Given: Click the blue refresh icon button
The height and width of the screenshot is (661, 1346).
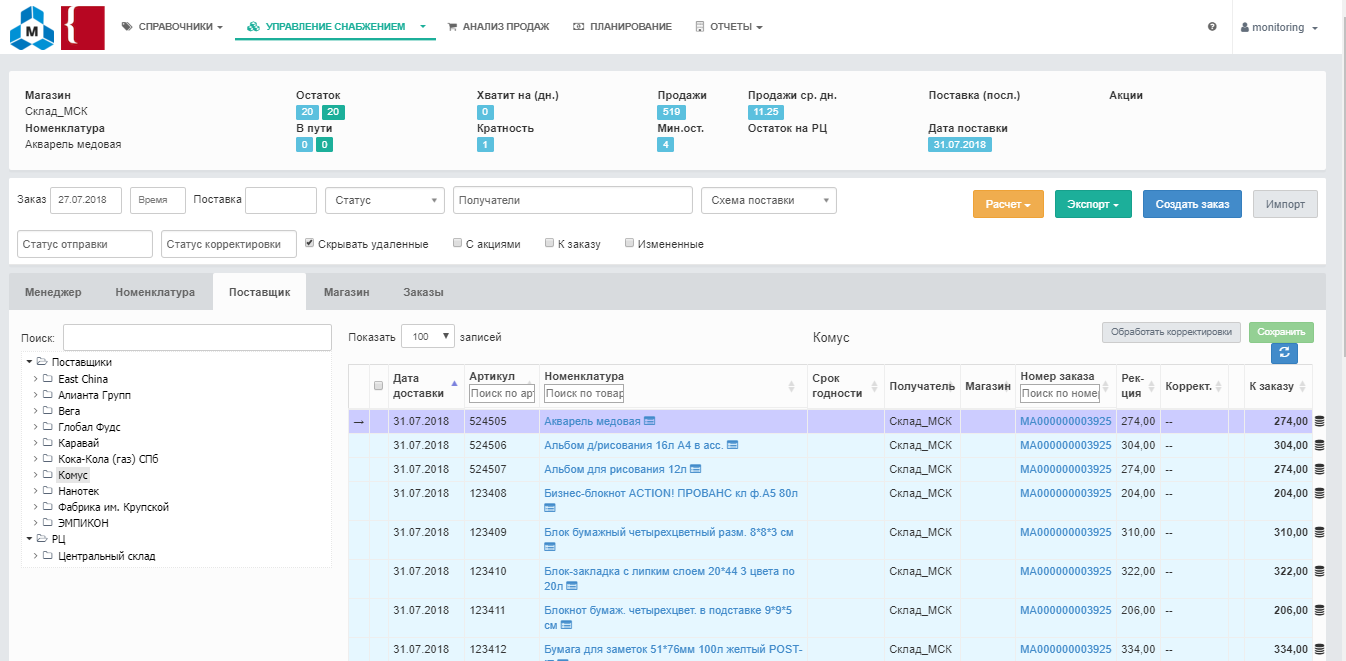Looking at the screenshot, I should click(1284, 353).
